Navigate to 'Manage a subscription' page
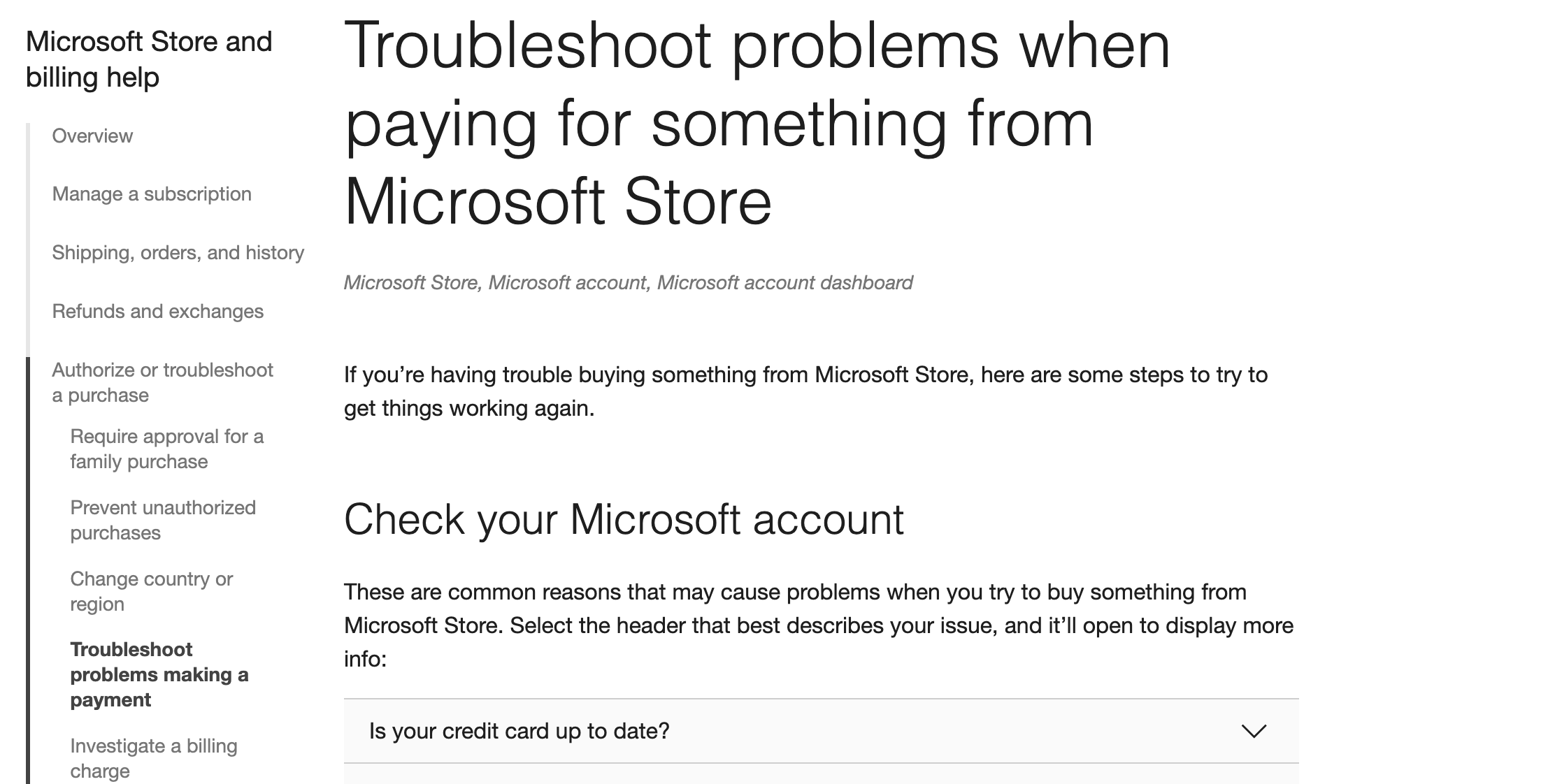Screen dimensions: 1548x784 point(152,194)
